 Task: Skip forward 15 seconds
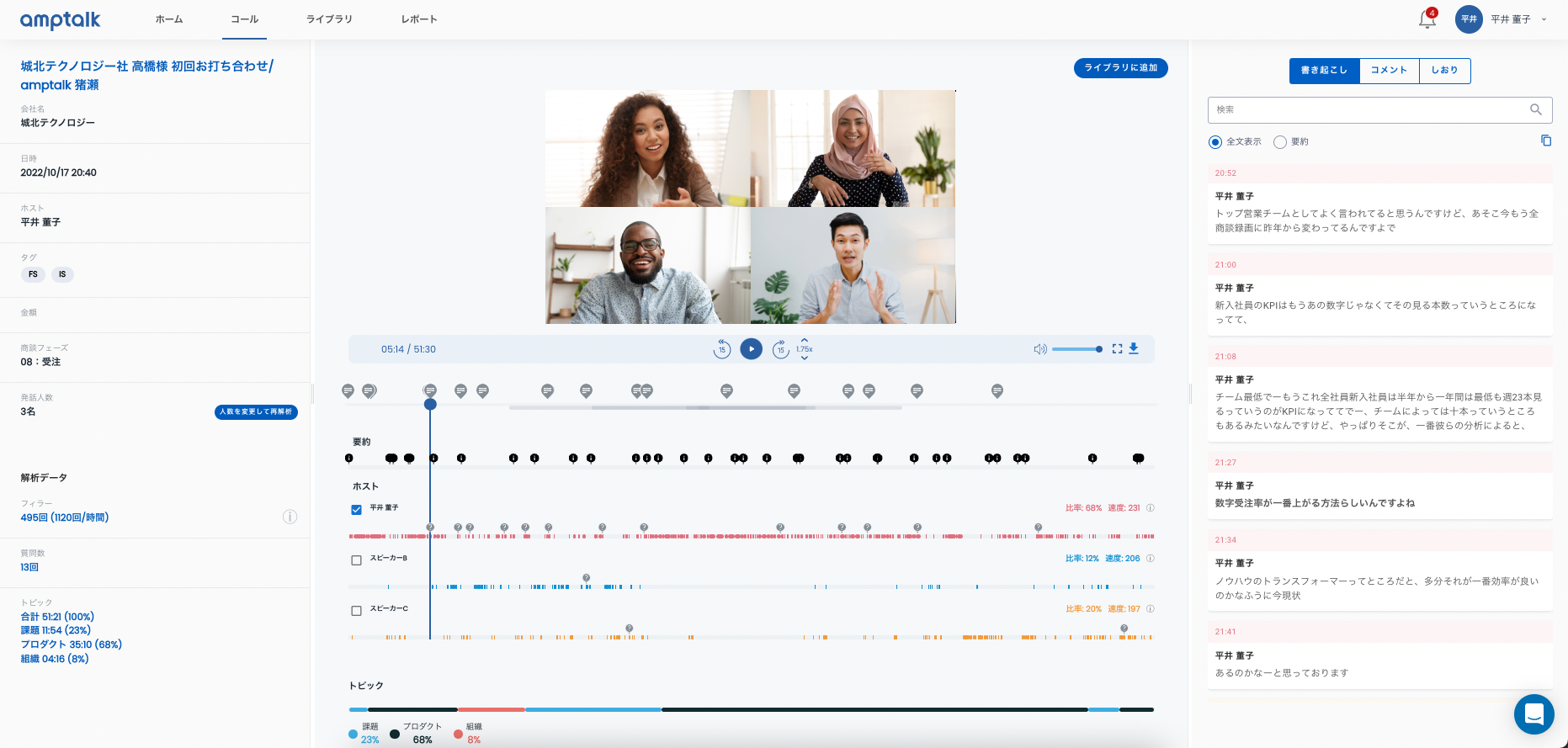pyautogui.click(x=780, y=349)
